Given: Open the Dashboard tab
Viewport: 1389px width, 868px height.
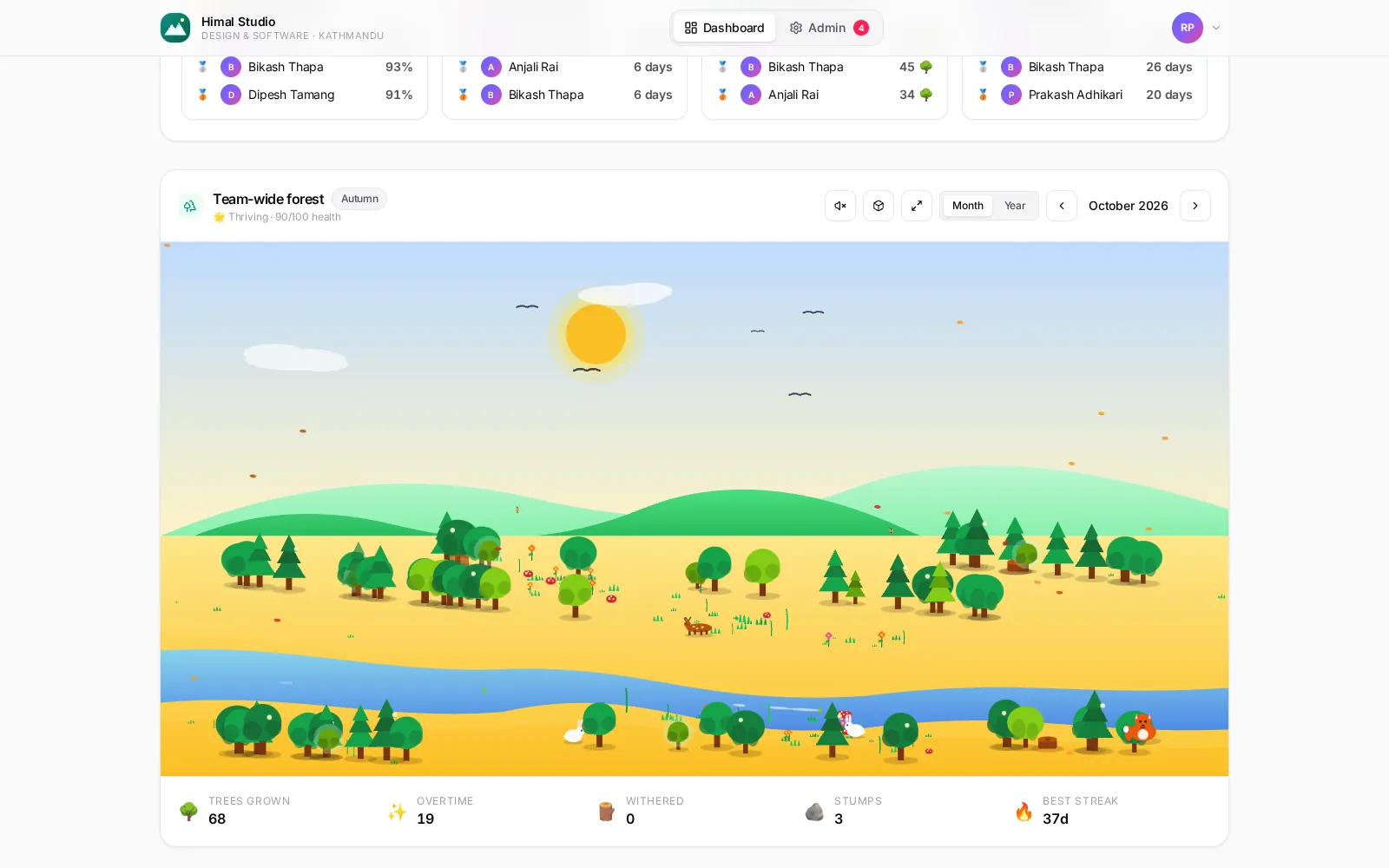Looking at the screenshot, I should 724,28.
